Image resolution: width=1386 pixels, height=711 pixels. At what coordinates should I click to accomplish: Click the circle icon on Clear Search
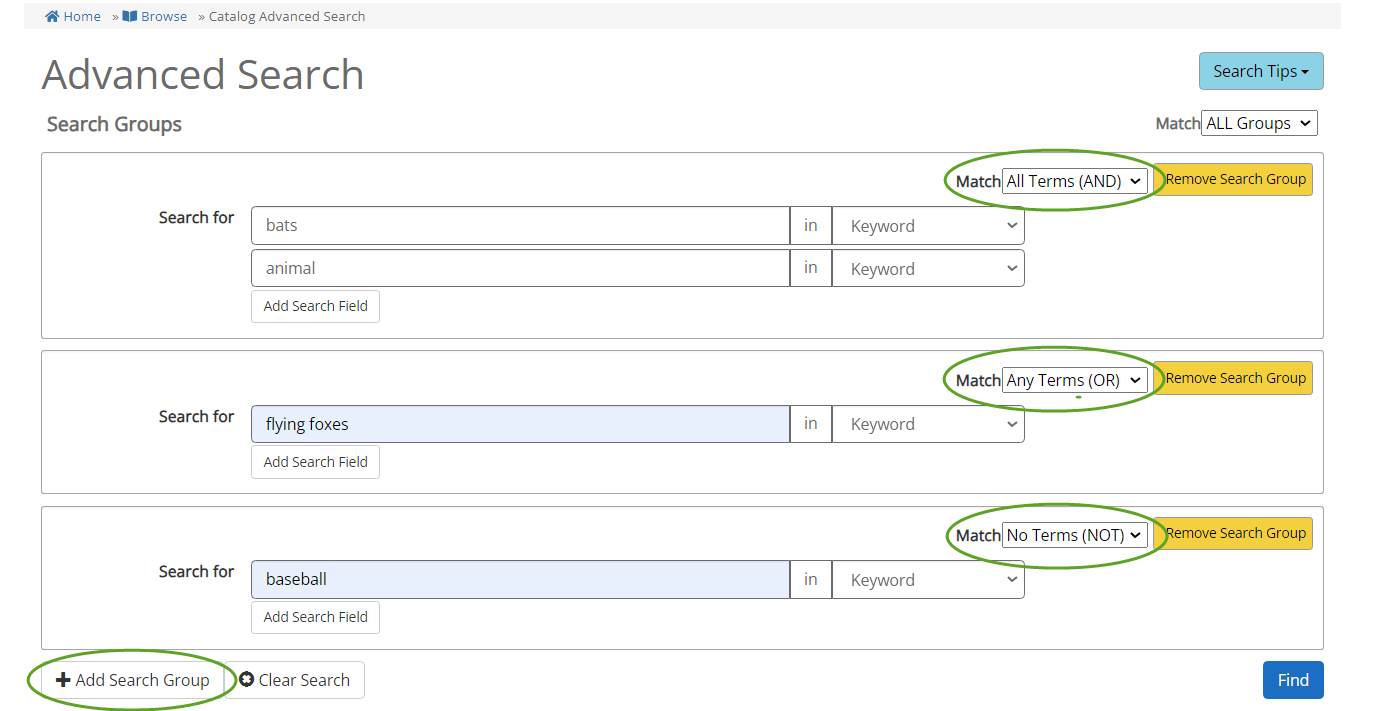pyautogui.click(x=247, y=680)
